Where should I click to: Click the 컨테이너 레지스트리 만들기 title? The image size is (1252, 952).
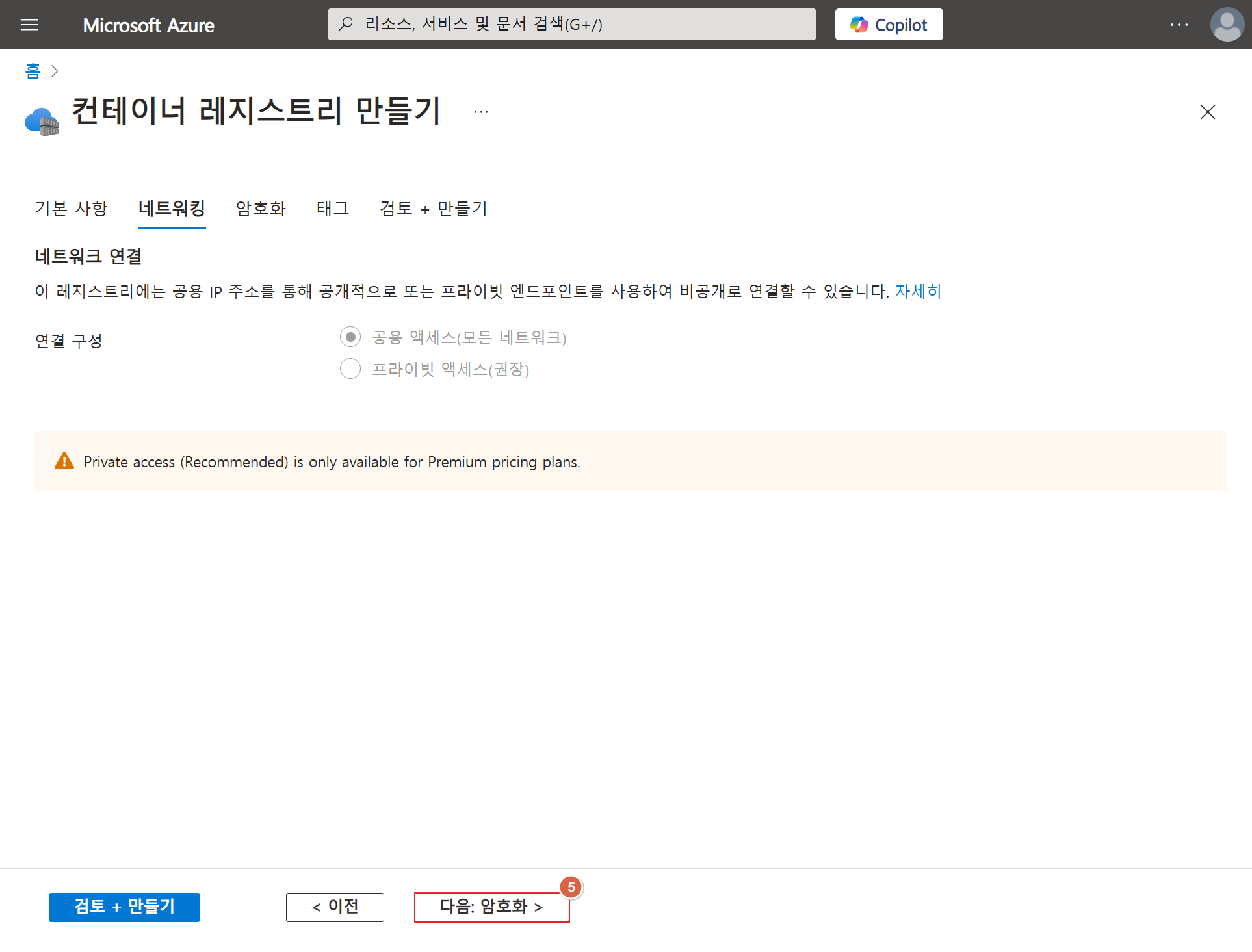256,111
